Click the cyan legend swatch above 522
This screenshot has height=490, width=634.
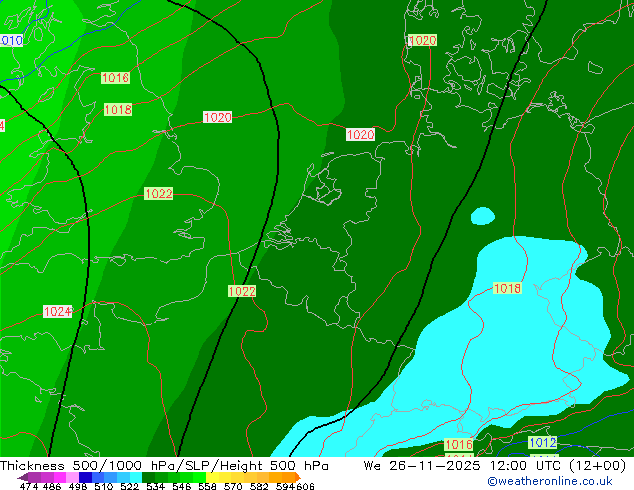coord(136,477)
